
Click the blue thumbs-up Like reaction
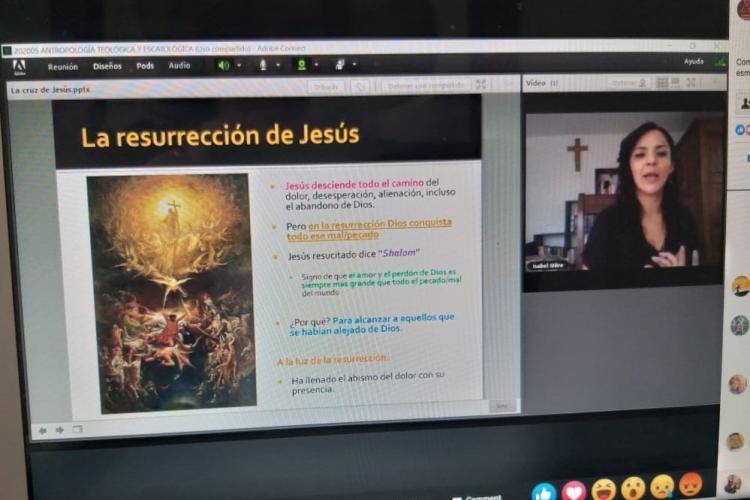click(544, 492)
